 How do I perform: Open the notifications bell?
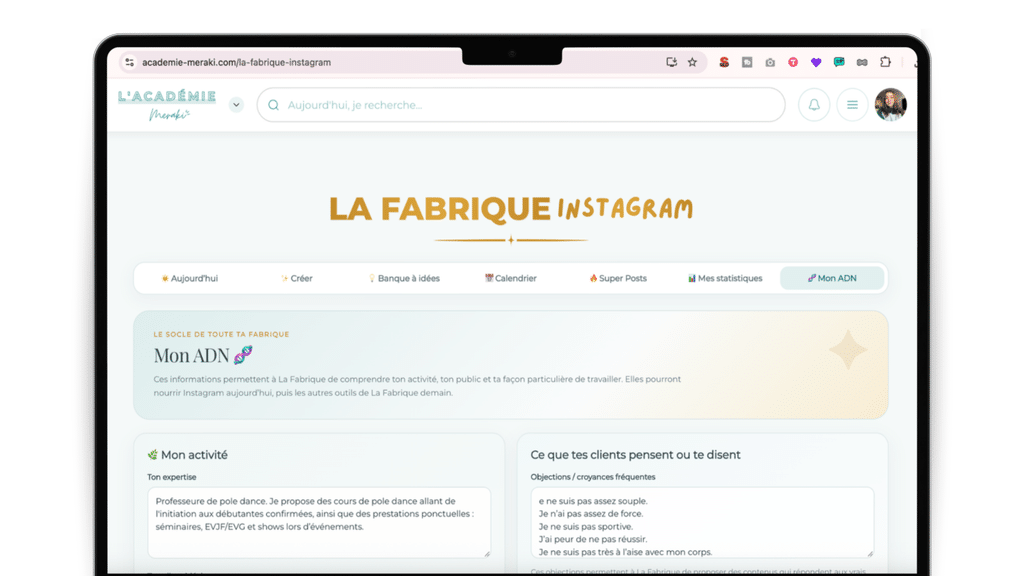point(814,104)
